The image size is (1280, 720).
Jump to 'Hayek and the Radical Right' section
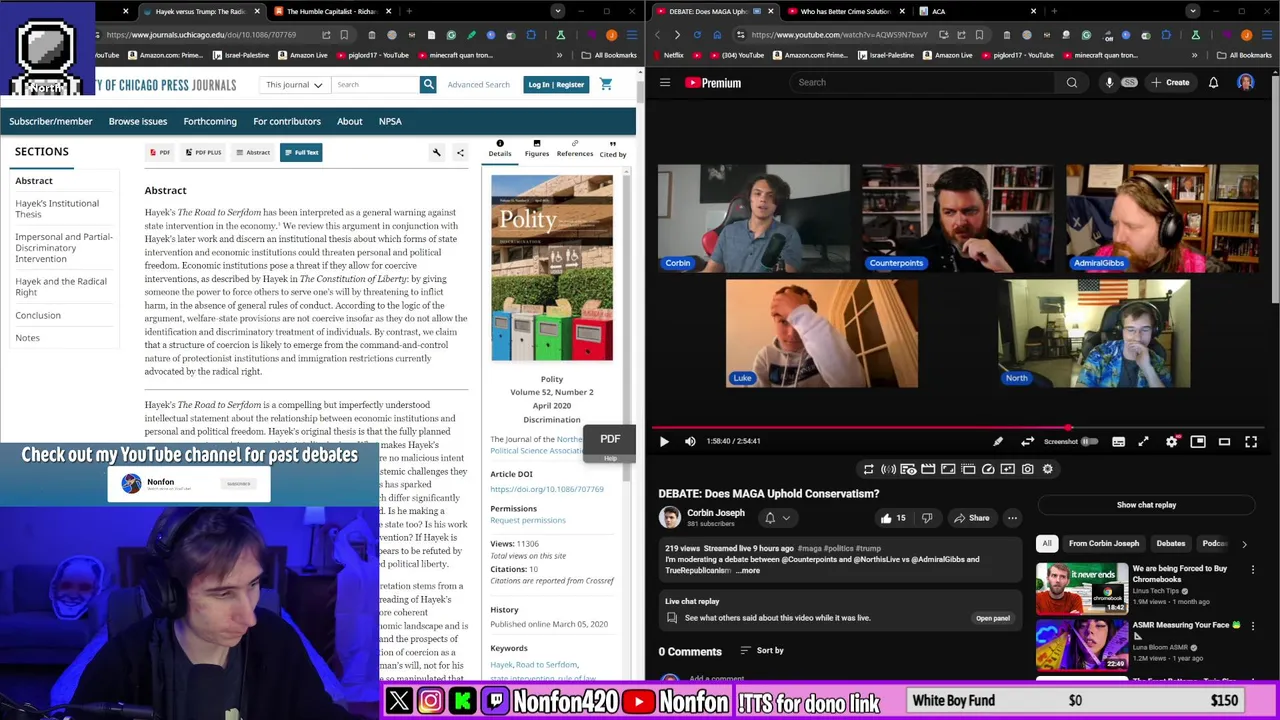point(61,287)
